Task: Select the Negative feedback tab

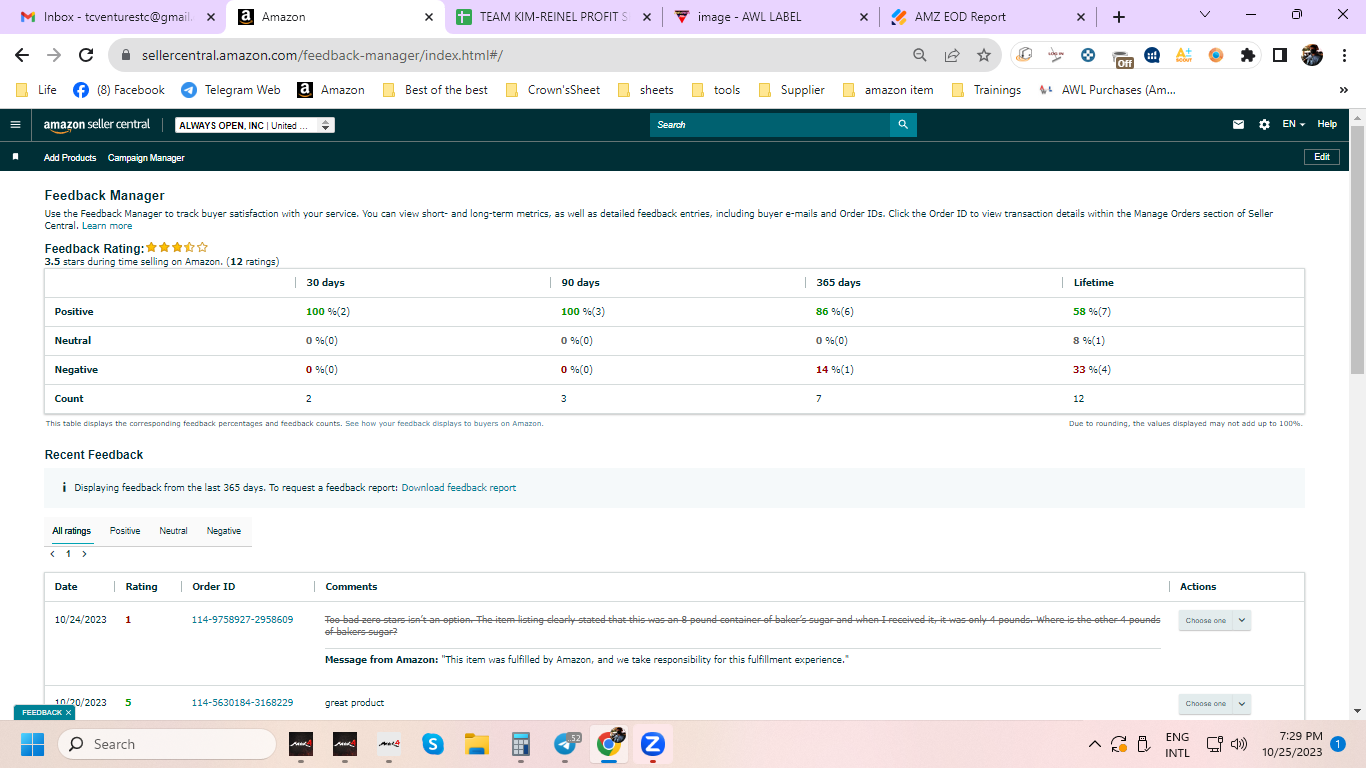Action: [x=224, y=531]
